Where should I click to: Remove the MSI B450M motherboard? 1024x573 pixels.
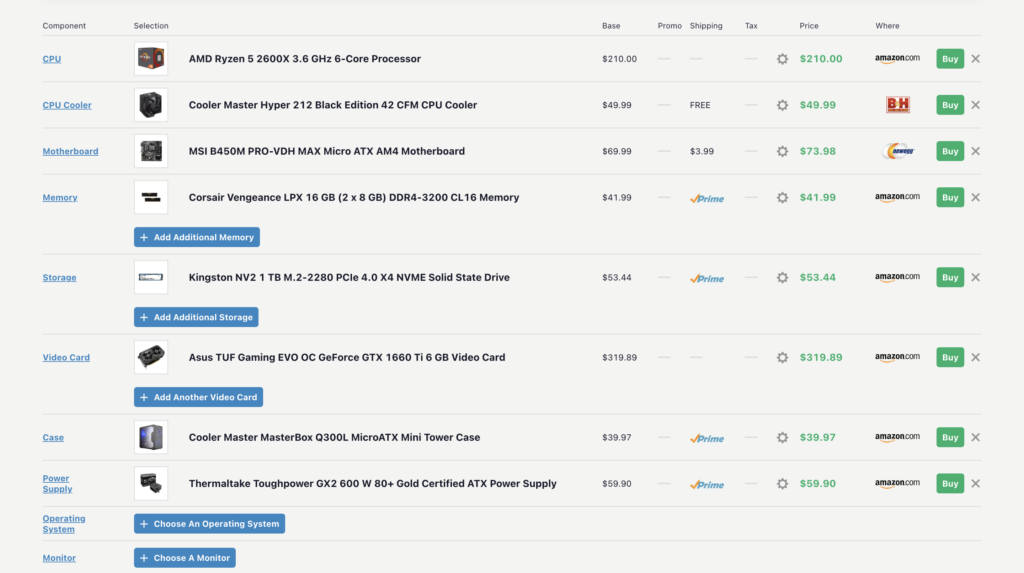tap(976, 151)
